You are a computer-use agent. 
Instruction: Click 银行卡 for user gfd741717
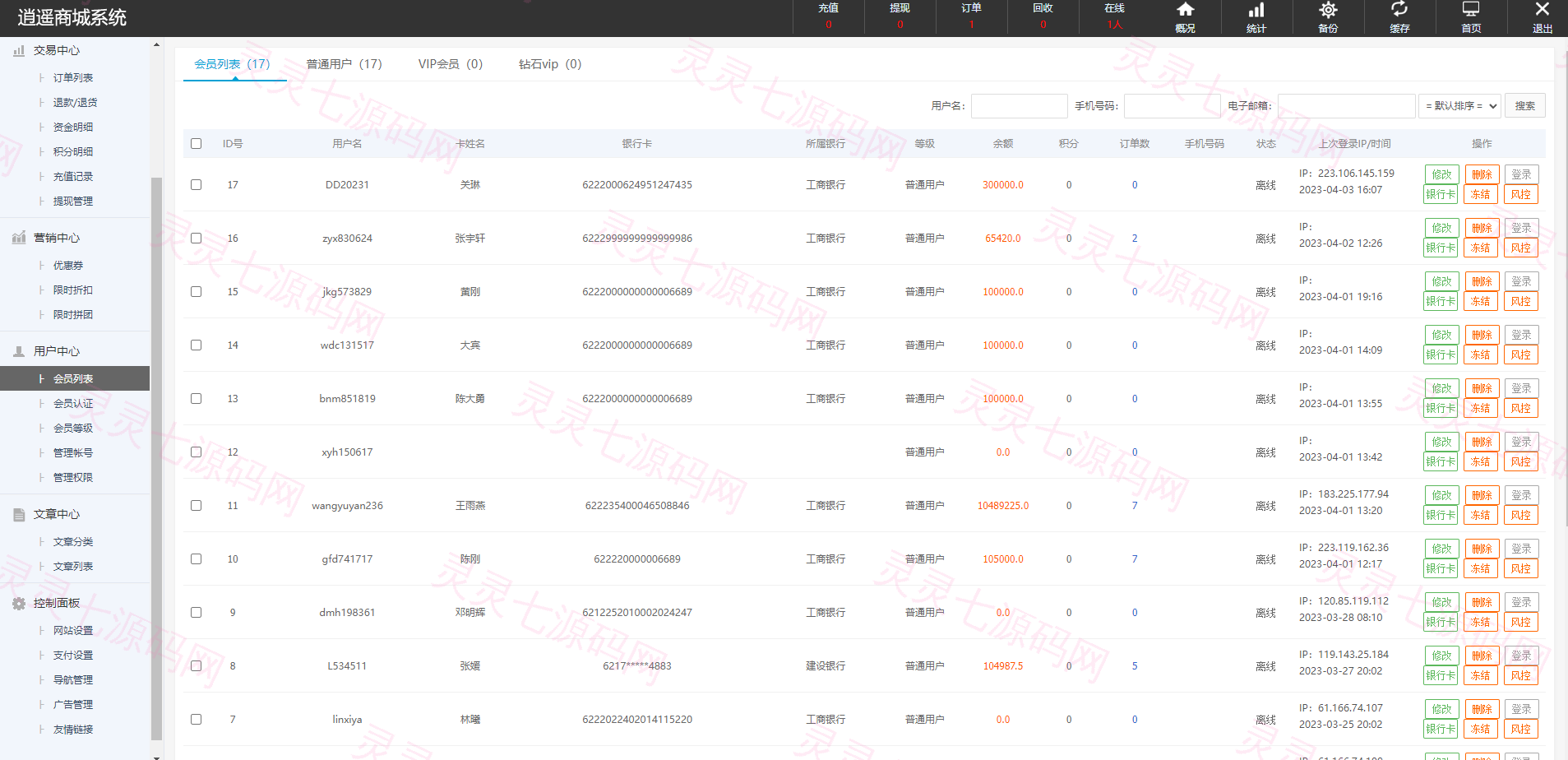[1441, 568]
